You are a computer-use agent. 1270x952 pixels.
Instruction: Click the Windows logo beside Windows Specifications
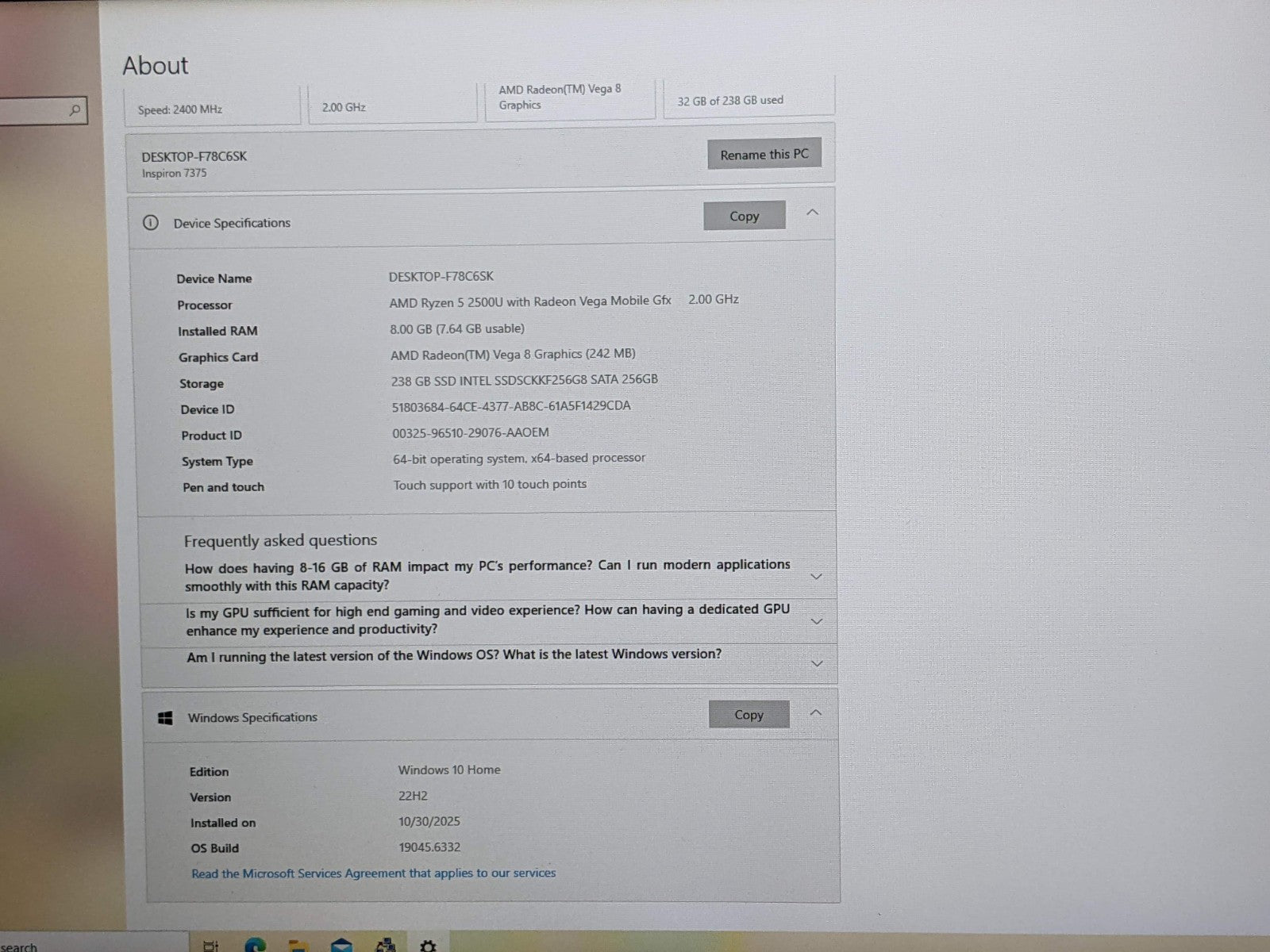tap(165, 718)
